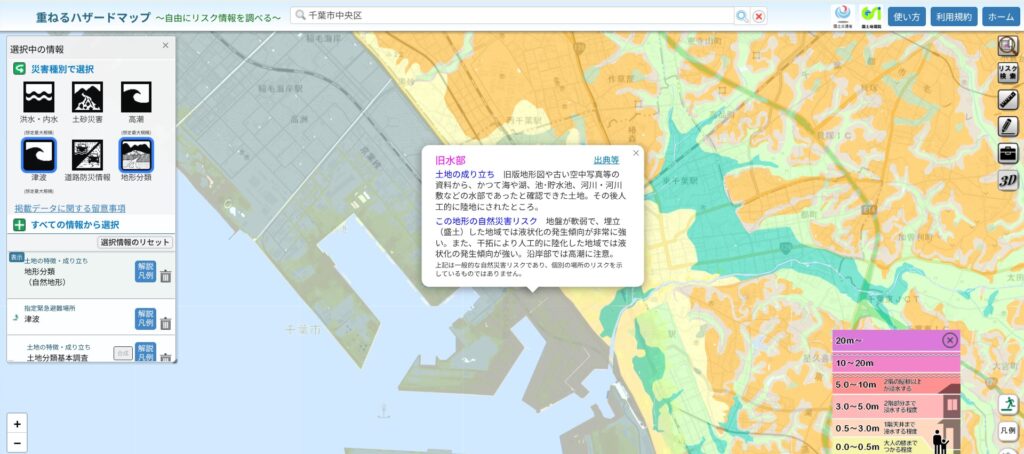
Task: Select the ruler measurement tool
Action: coord(1008,99)
